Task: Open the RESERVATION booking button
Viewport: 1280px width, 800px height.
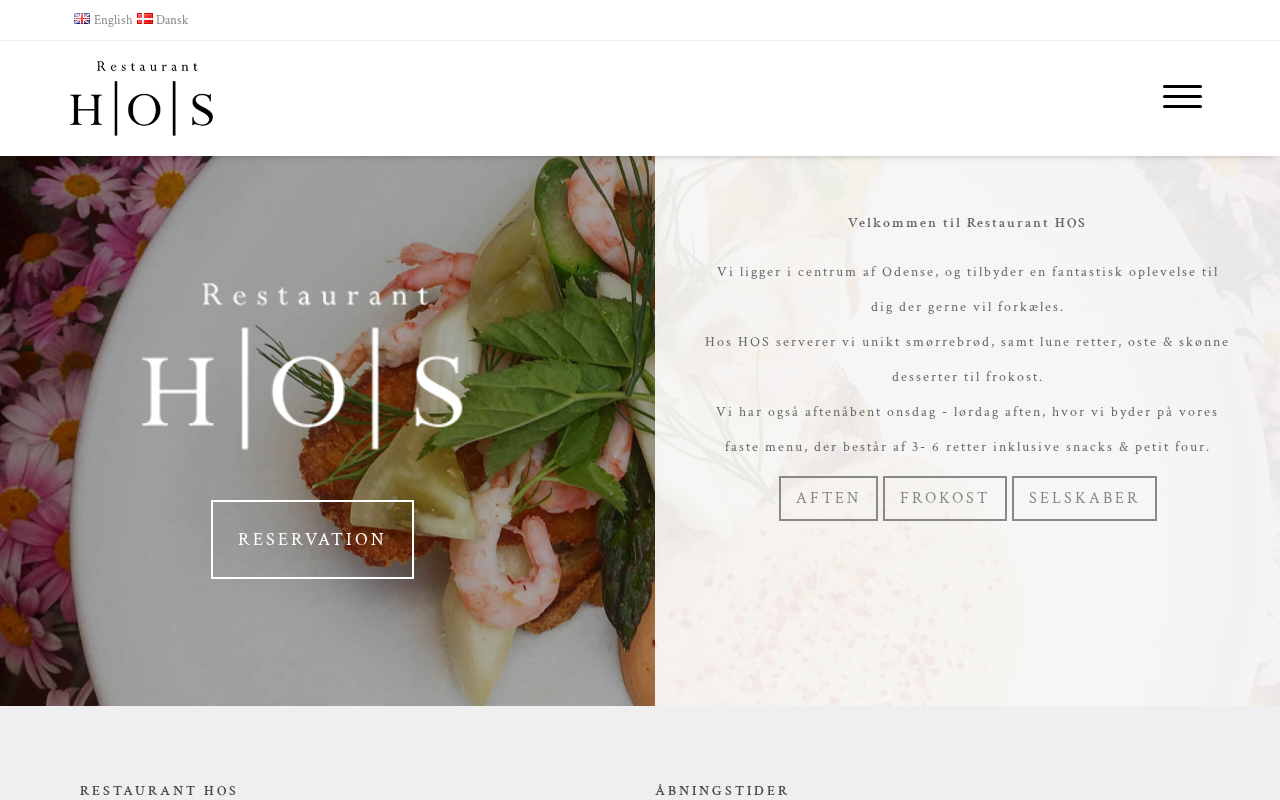Action: [312, 540]
